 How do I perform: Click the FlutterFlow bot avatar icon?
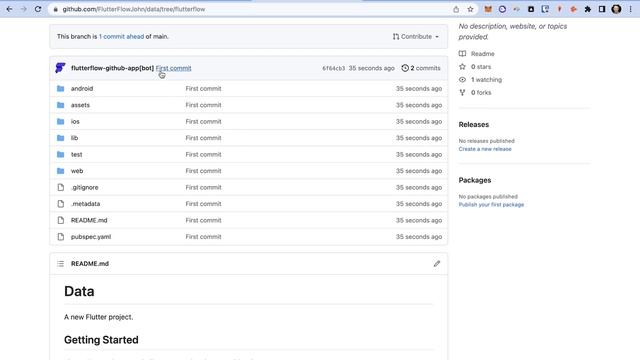coord(60,68)
